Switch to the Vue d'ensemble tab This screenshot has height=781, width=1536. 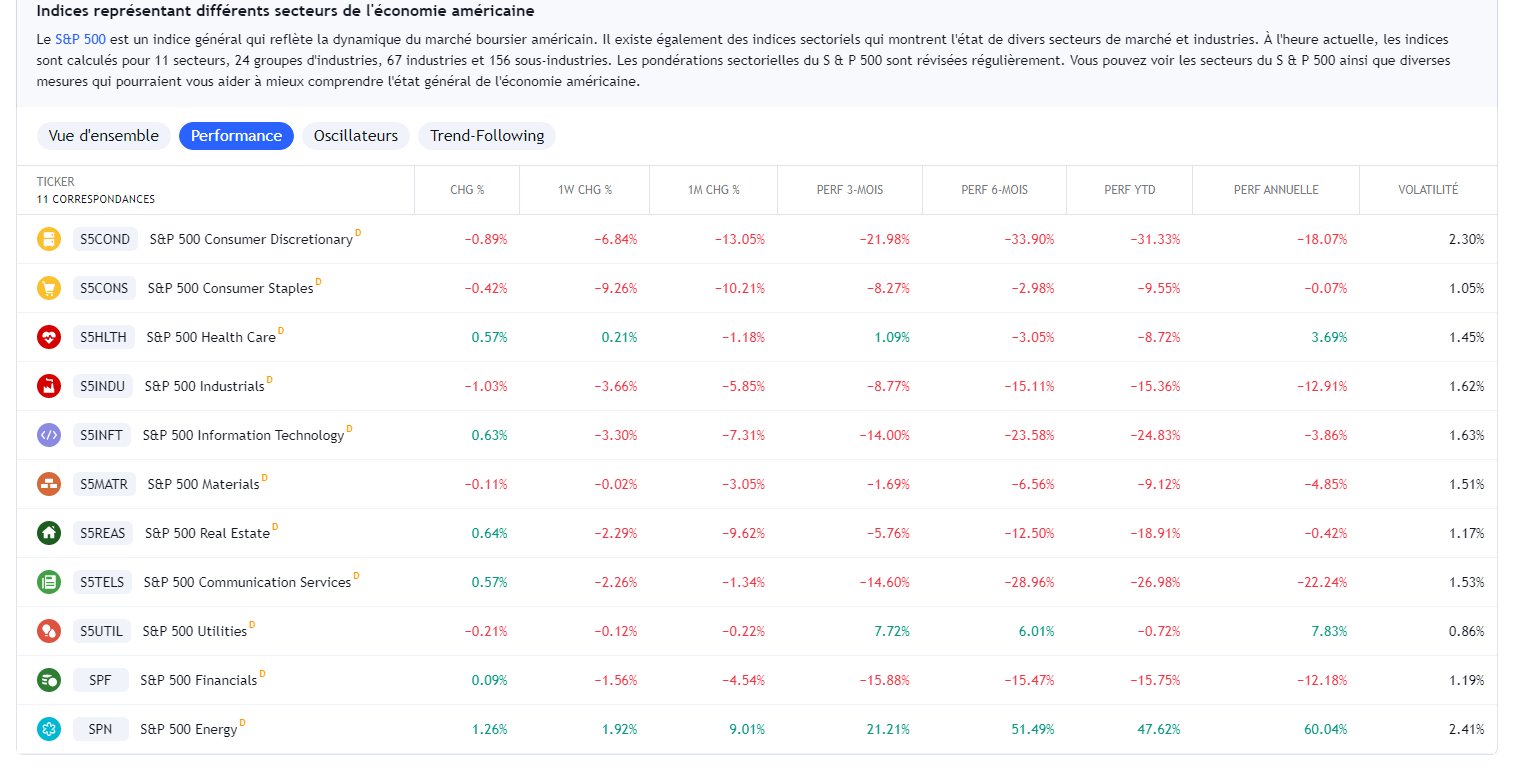point(103,136)
